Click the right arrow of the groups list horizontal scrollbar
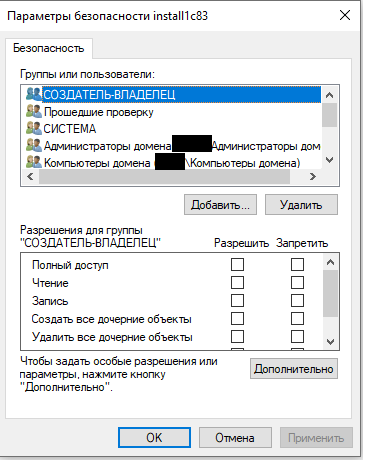This screenshot has width=365, height=460. [x=312, y=176]
